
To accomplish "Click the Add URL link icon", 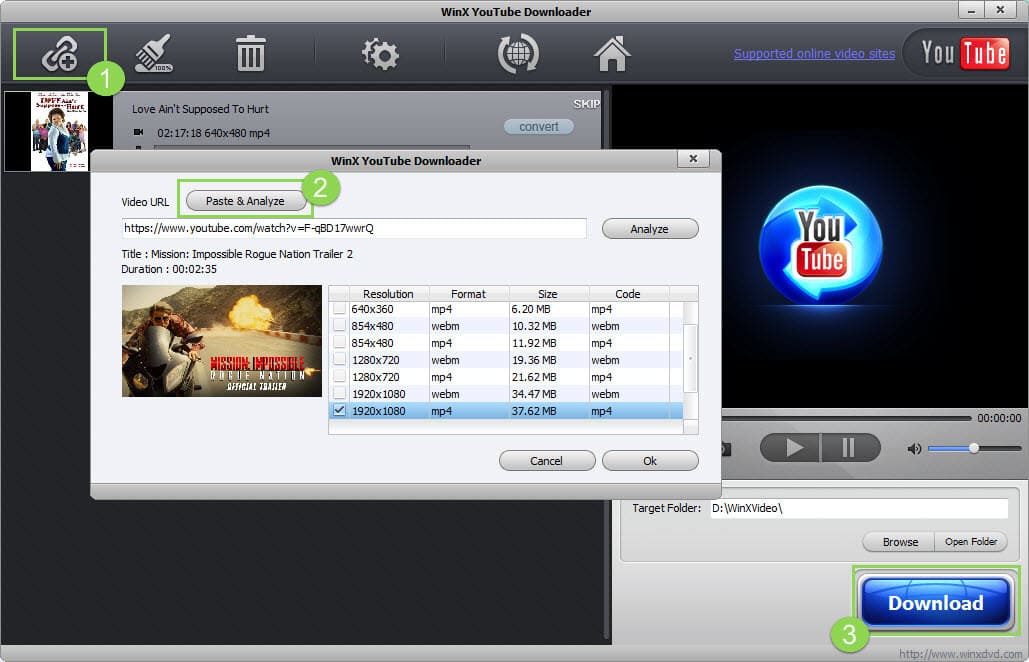I will 60,54.
